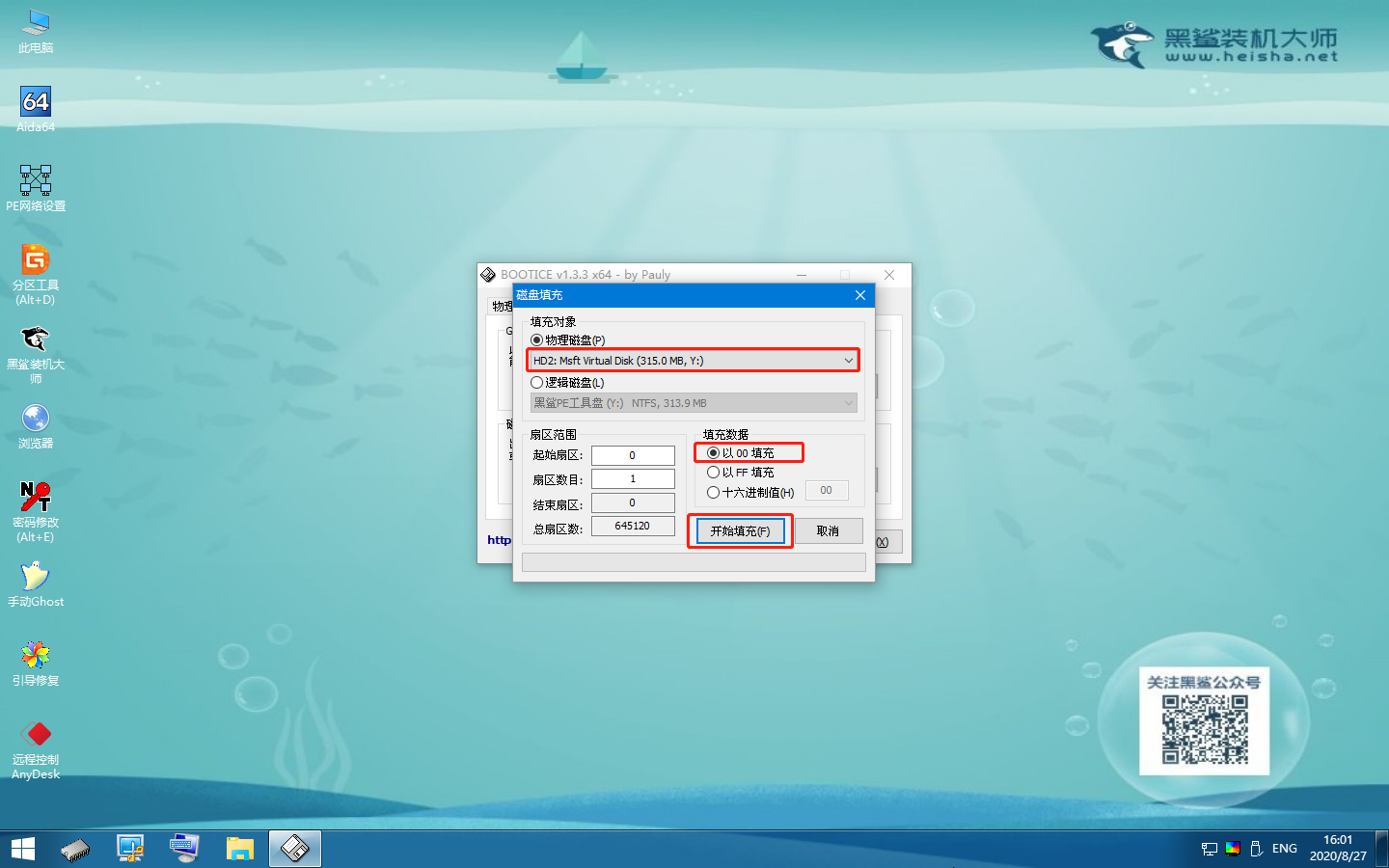Select the 物理磁盘(P) radio button

[x=537, y=340]
